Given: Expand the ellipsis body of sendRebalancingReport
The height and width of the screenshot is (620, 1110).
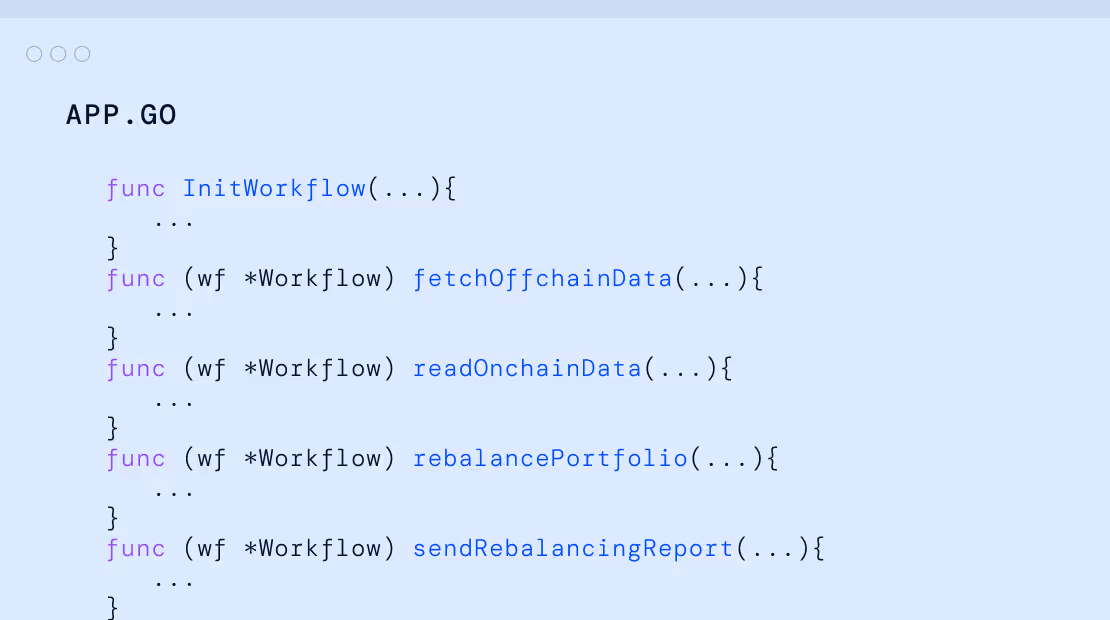Looking at the screenshot, I should tap(174, 584).
